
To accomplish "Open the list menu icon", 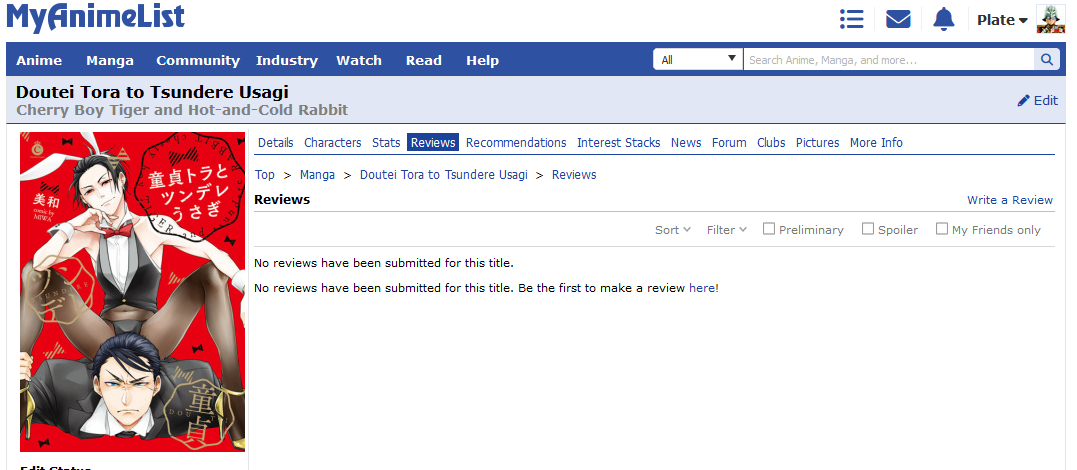I will coord(851,19).
